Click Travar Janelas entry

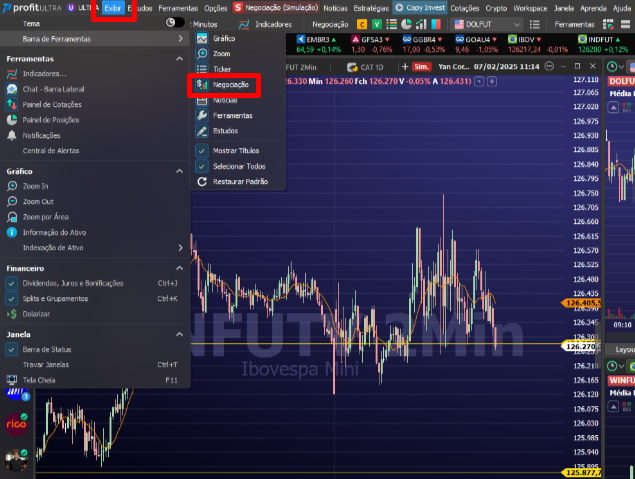point(46,365)
